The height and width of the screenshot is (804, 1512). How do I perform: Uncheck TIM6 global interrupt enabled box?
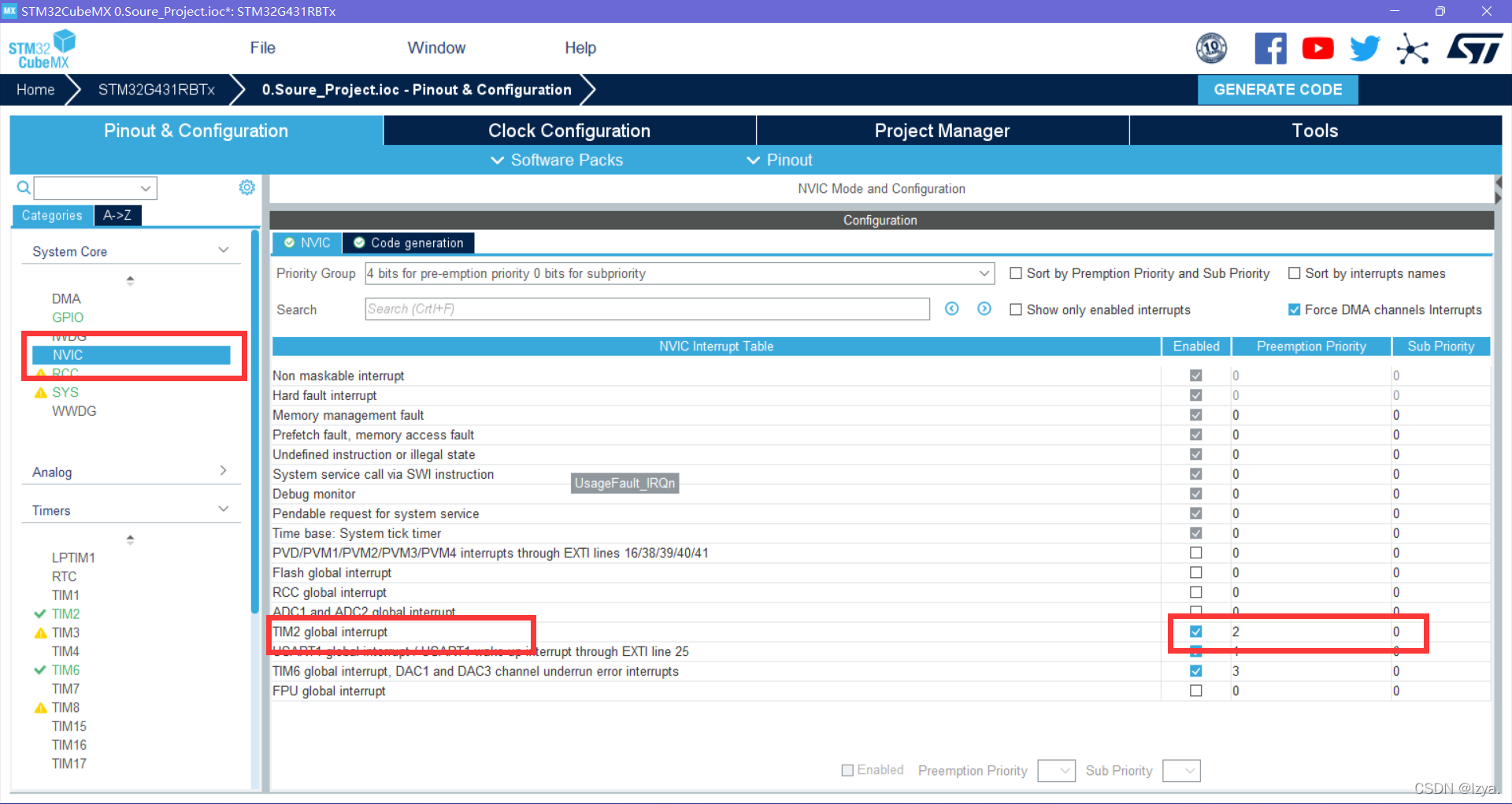click(x=1195, y=671)
